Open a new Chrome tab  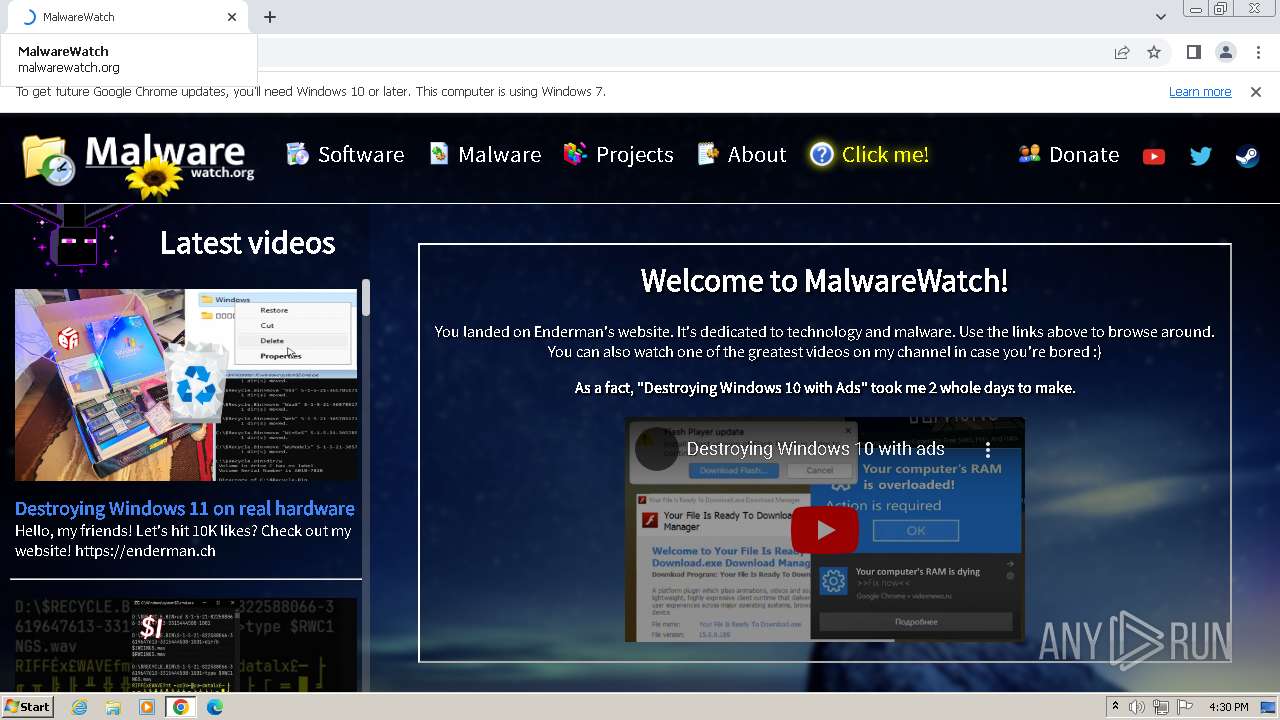click(270, 17)
